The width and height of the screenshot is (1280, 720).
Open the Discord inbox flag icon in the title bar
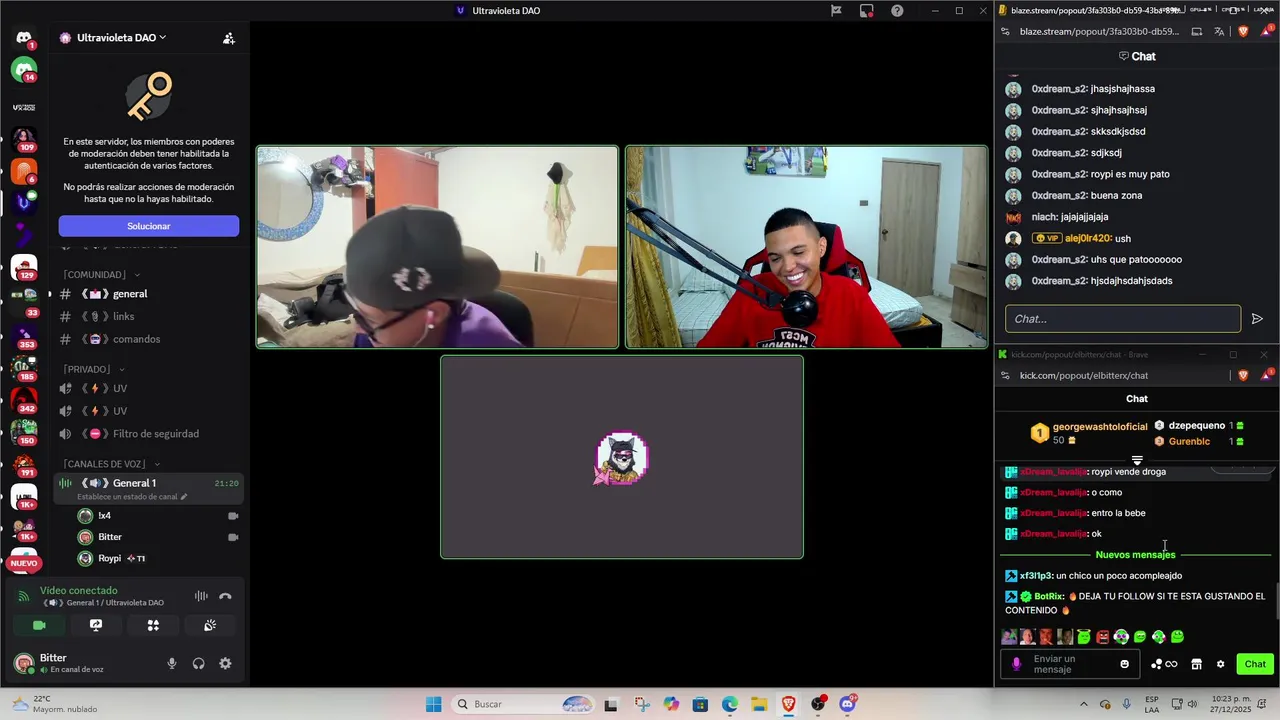pos(836,11)
